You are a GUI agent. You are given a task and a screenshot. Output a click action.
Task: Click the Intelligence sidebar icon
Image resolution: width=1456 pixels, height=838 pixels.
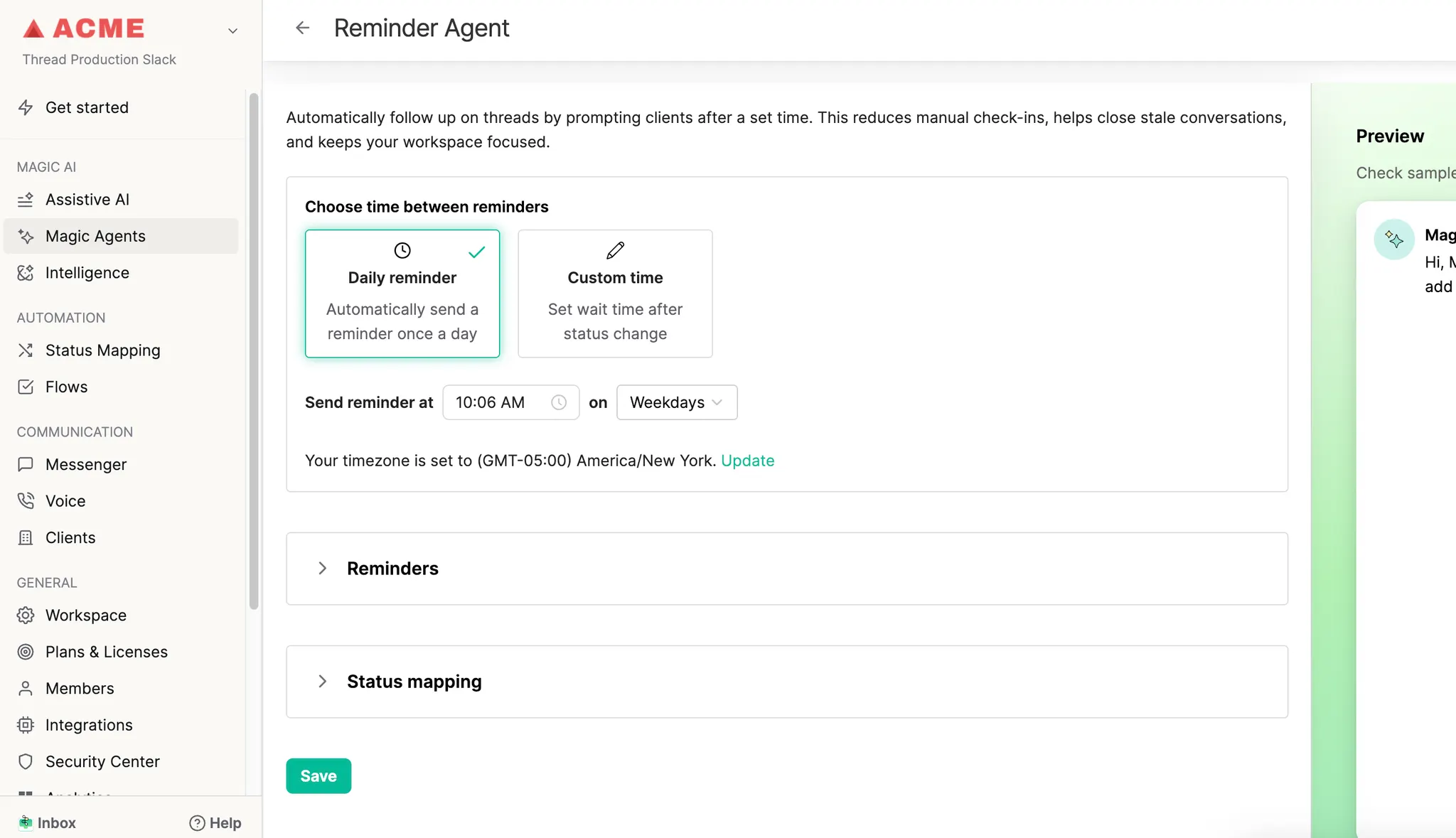point(26,273)
